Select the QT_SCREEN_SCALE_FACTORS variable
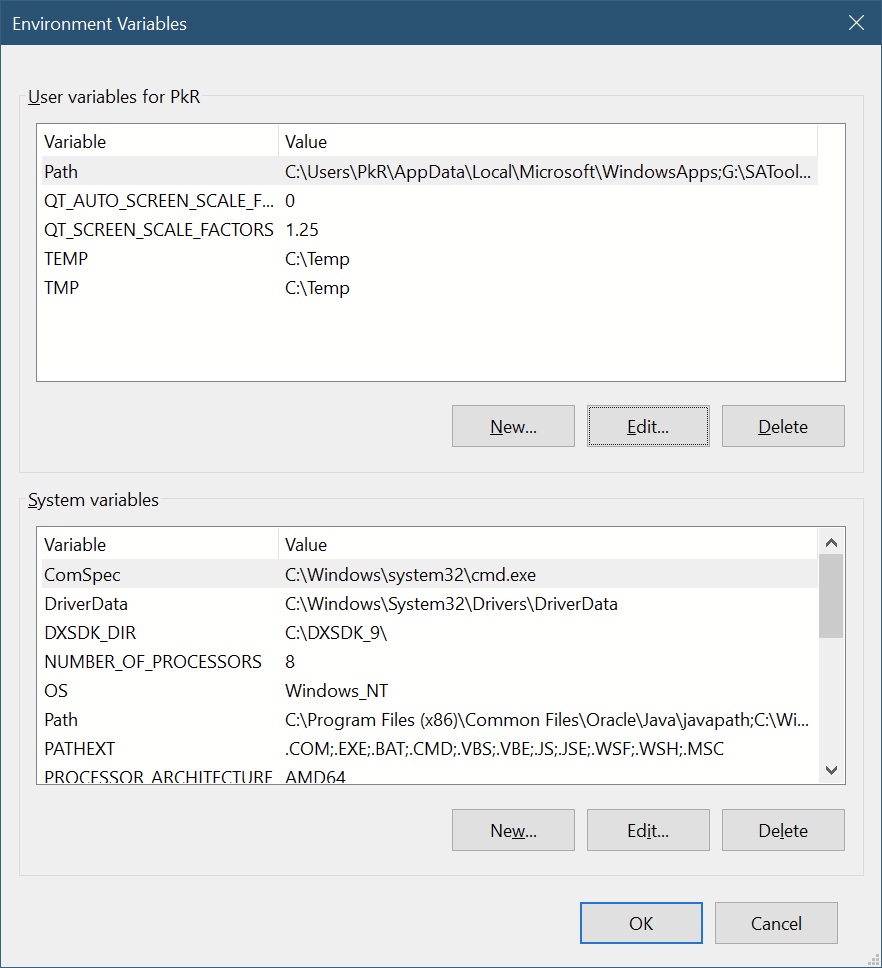The width and height of the screenshot is (882, 968). [x=158, y=230]
